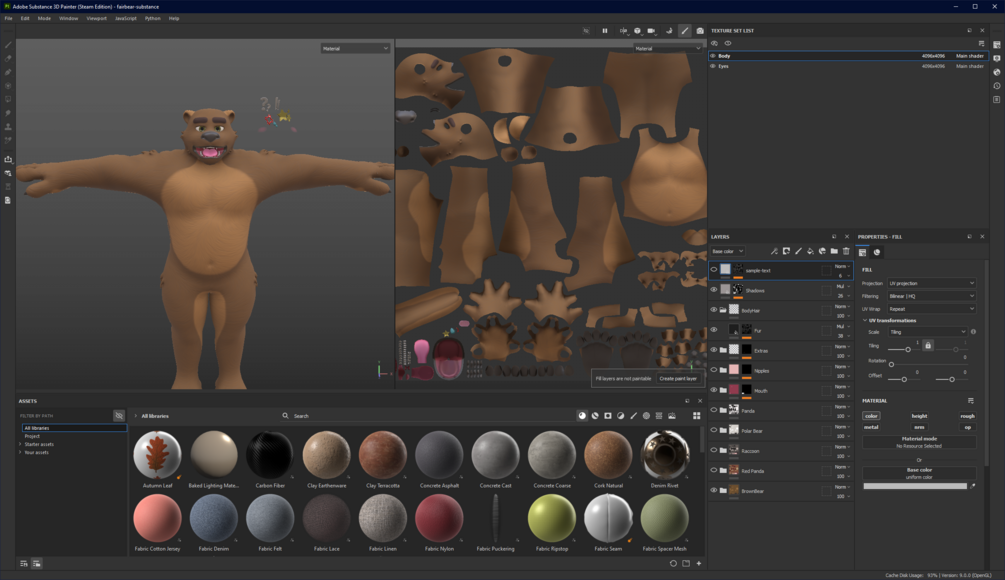Open the UV Wrap dropdown (Repeat)

(931, 309)
